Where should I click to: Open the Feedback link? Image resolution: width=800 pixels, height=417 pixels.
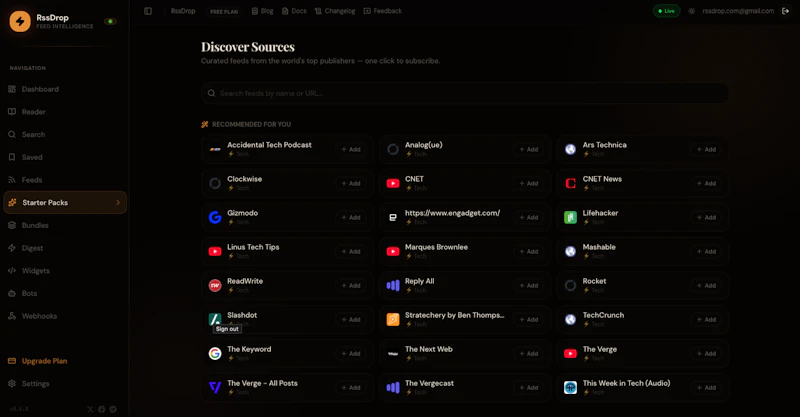(x=383, y=11)
